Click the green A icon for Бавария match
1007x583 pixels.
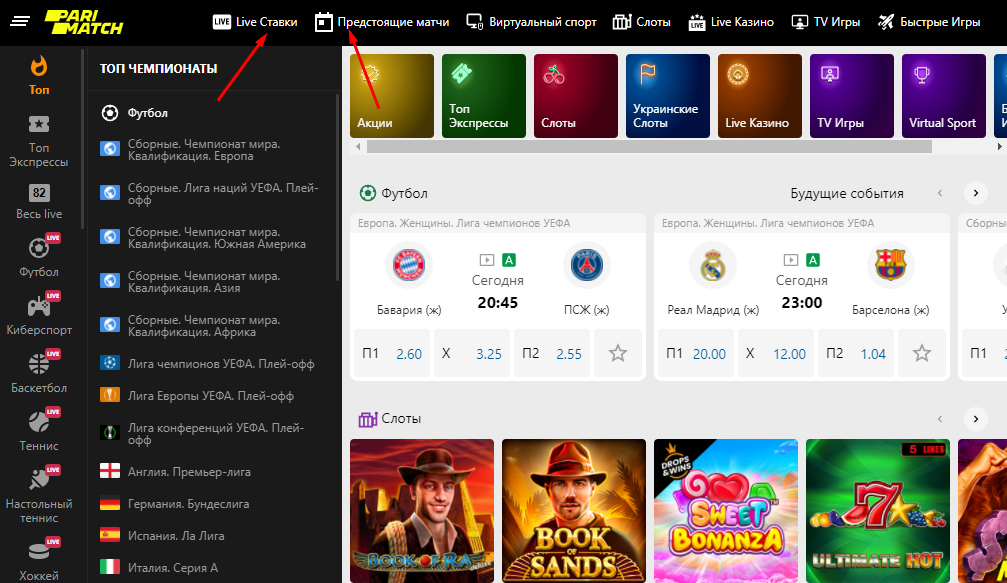click(x=509, y=260)
